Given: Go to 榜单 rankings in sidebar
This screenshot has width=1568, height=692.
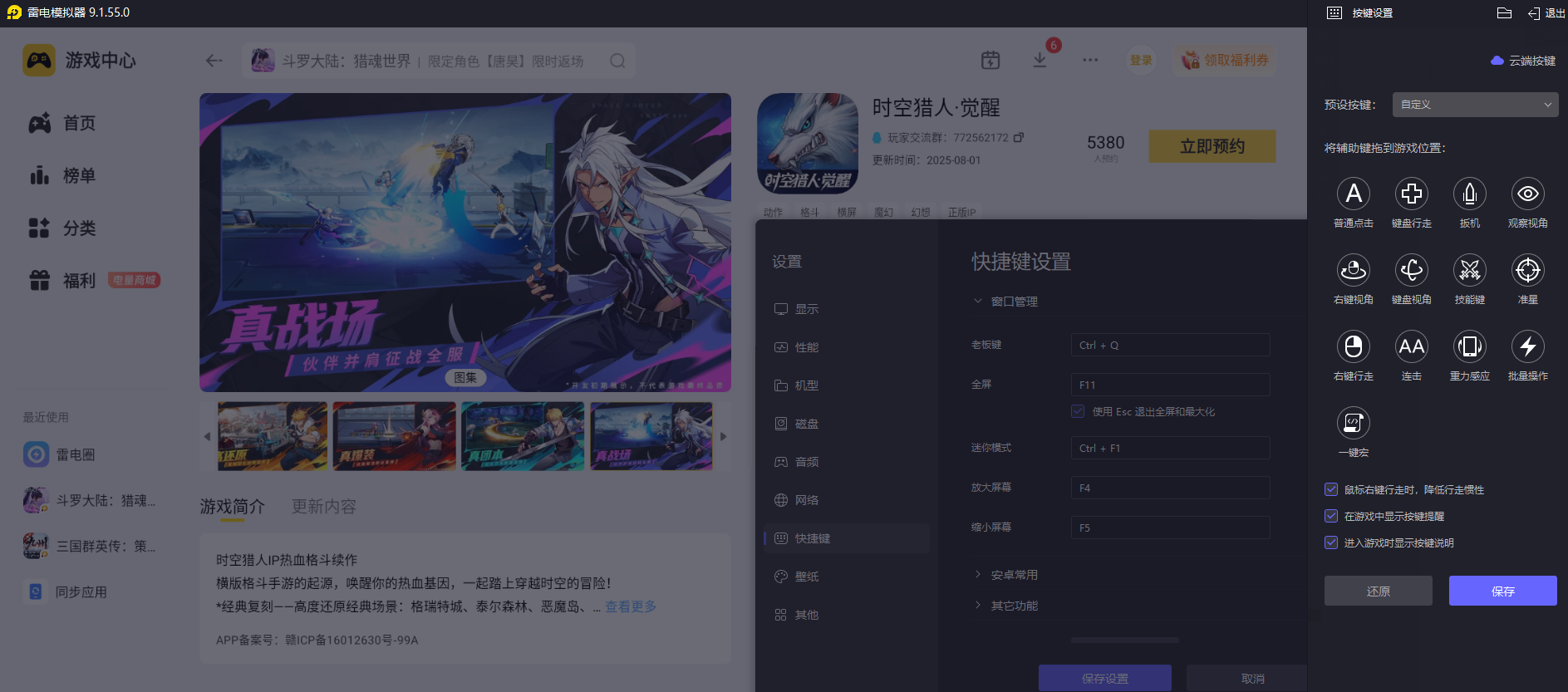Looking at the screenshot, I should [x=62, y=175].
